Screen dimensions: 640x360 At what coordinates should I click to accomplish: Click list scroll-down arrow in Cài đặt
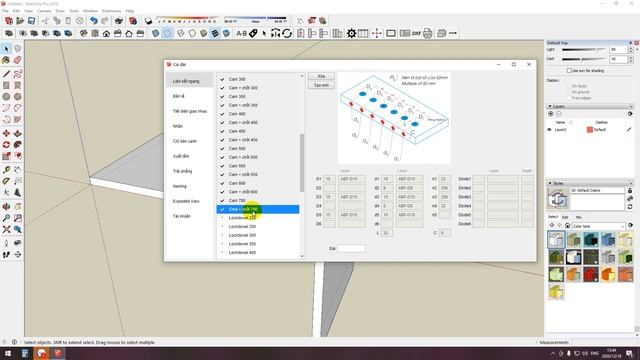coord(302,256)
